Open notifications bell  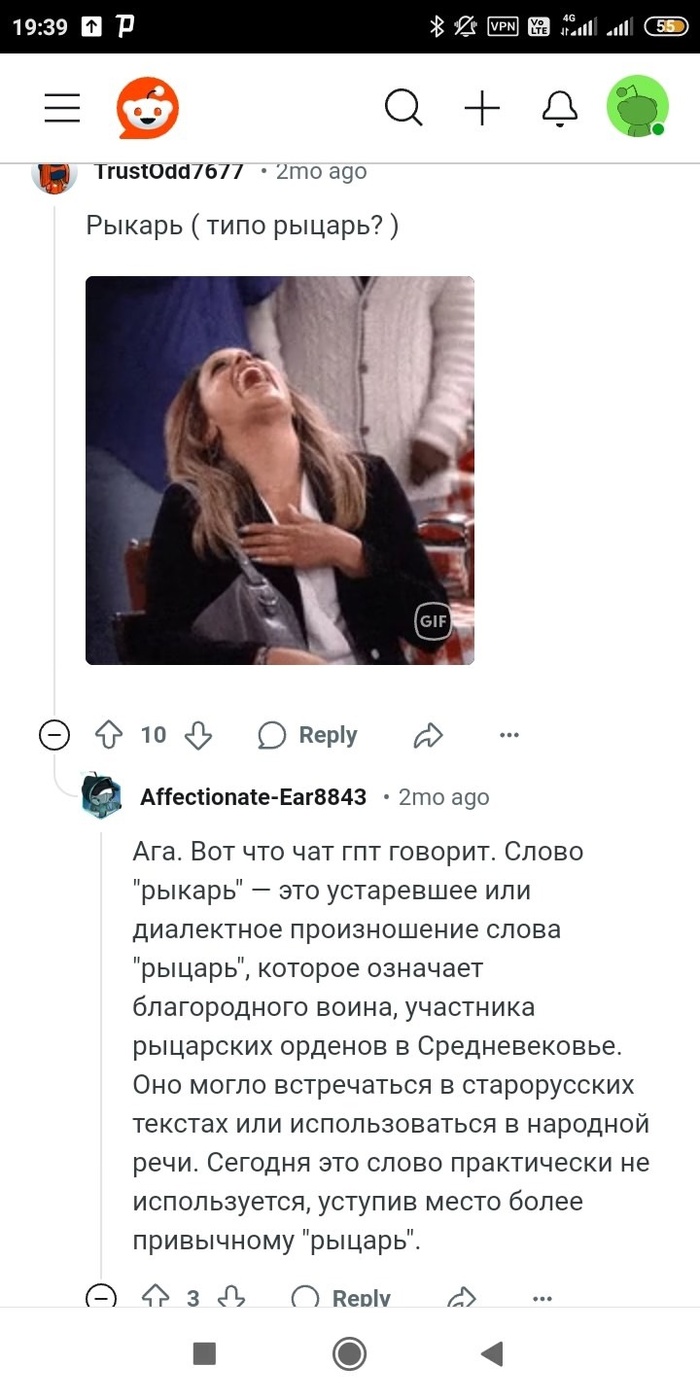coord(560,108)
